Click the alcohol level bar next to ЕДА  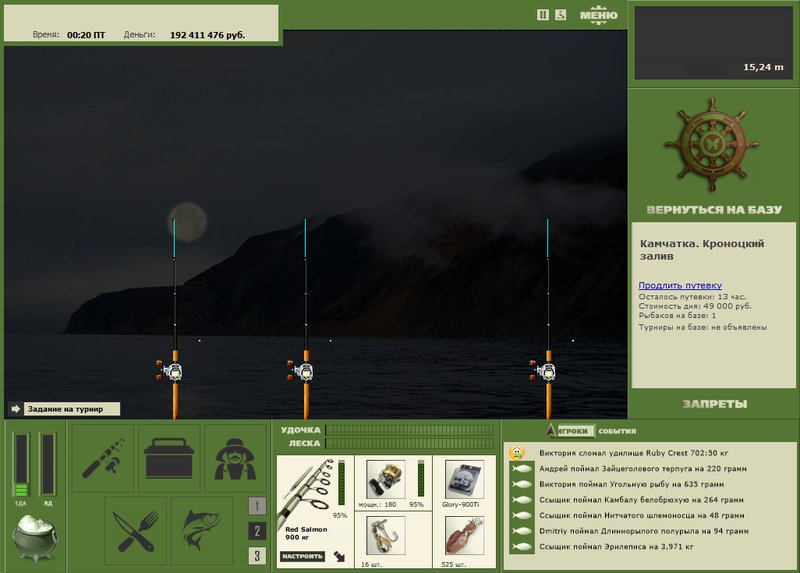pyautogui.click(x=48, y=465)
